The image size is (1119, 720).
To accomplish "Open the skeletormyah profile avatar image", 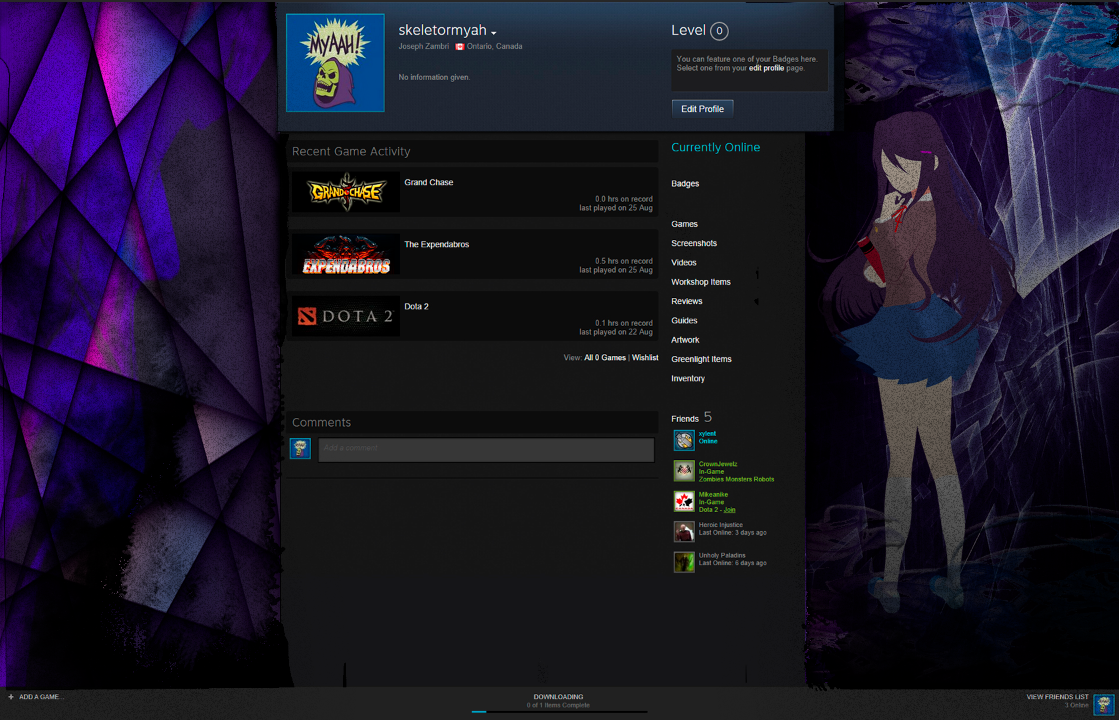I will tap(335, 63).
